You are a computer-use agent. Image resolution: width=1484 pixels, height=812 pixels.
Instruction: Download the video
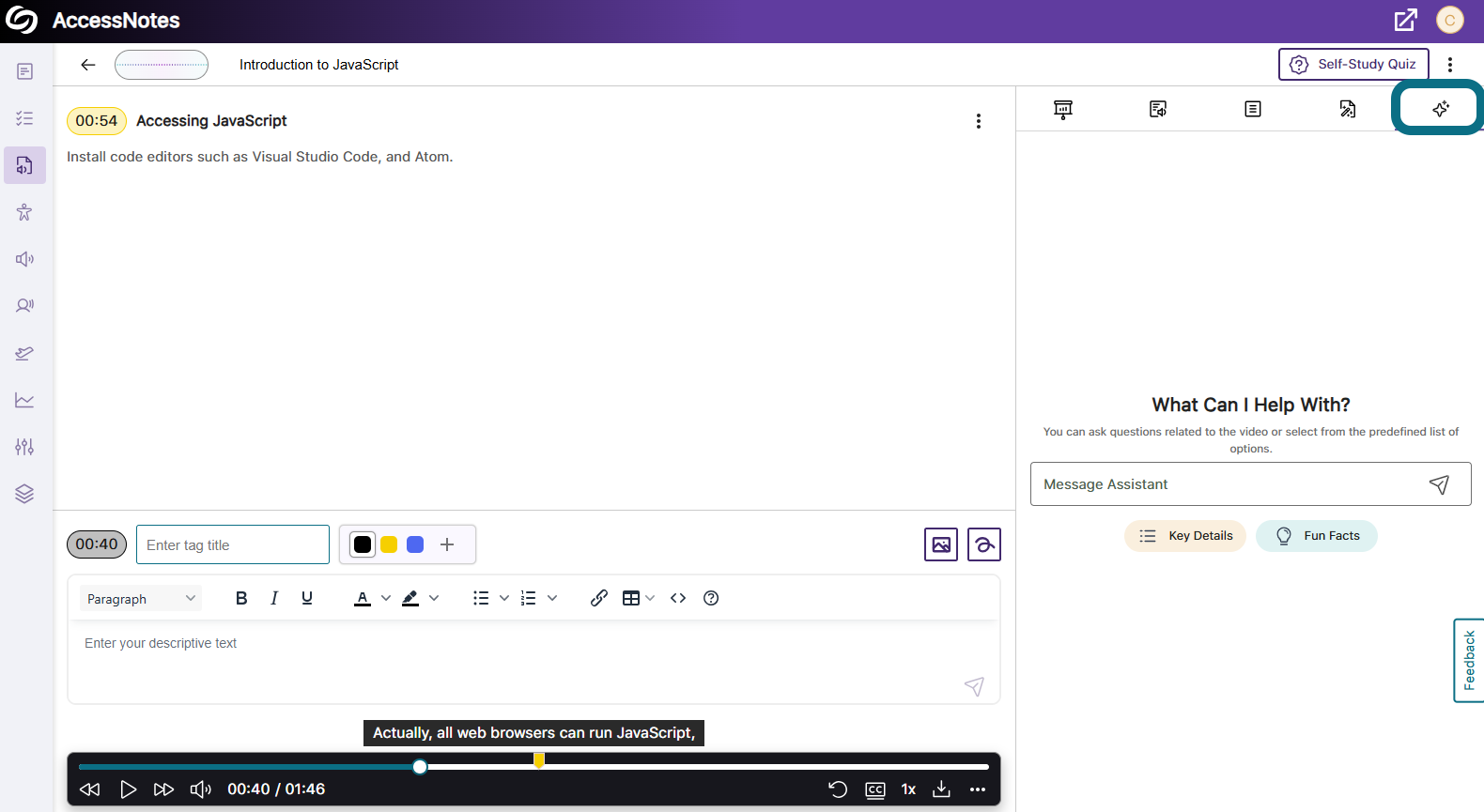[941, 789]
